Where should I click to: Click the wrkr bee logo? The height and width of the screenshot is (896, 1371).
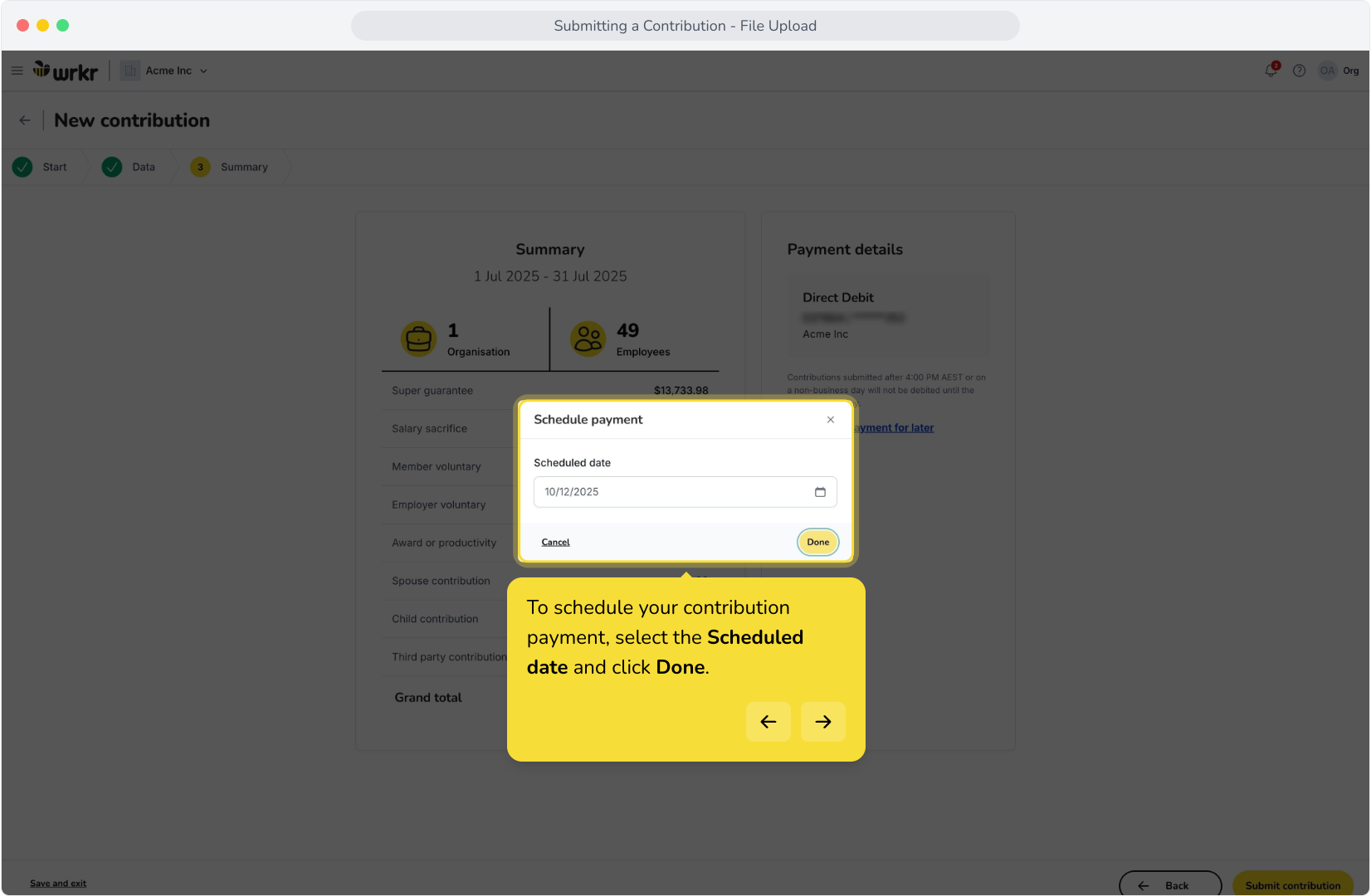point(66,71)
